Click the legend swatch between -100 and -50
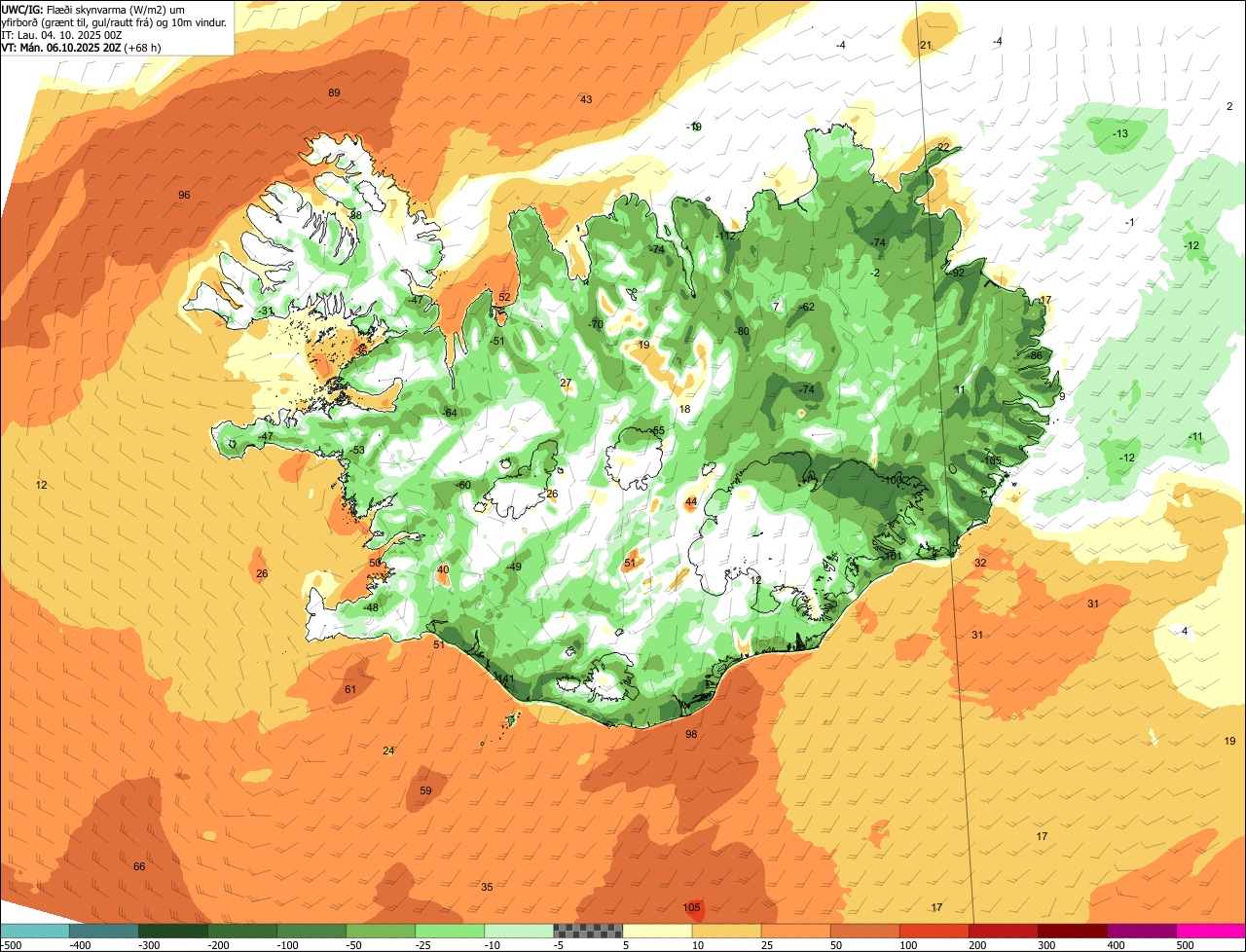The height and width of the screenshot is (952, 1246). pyautogui.click(x=311, y=931)
